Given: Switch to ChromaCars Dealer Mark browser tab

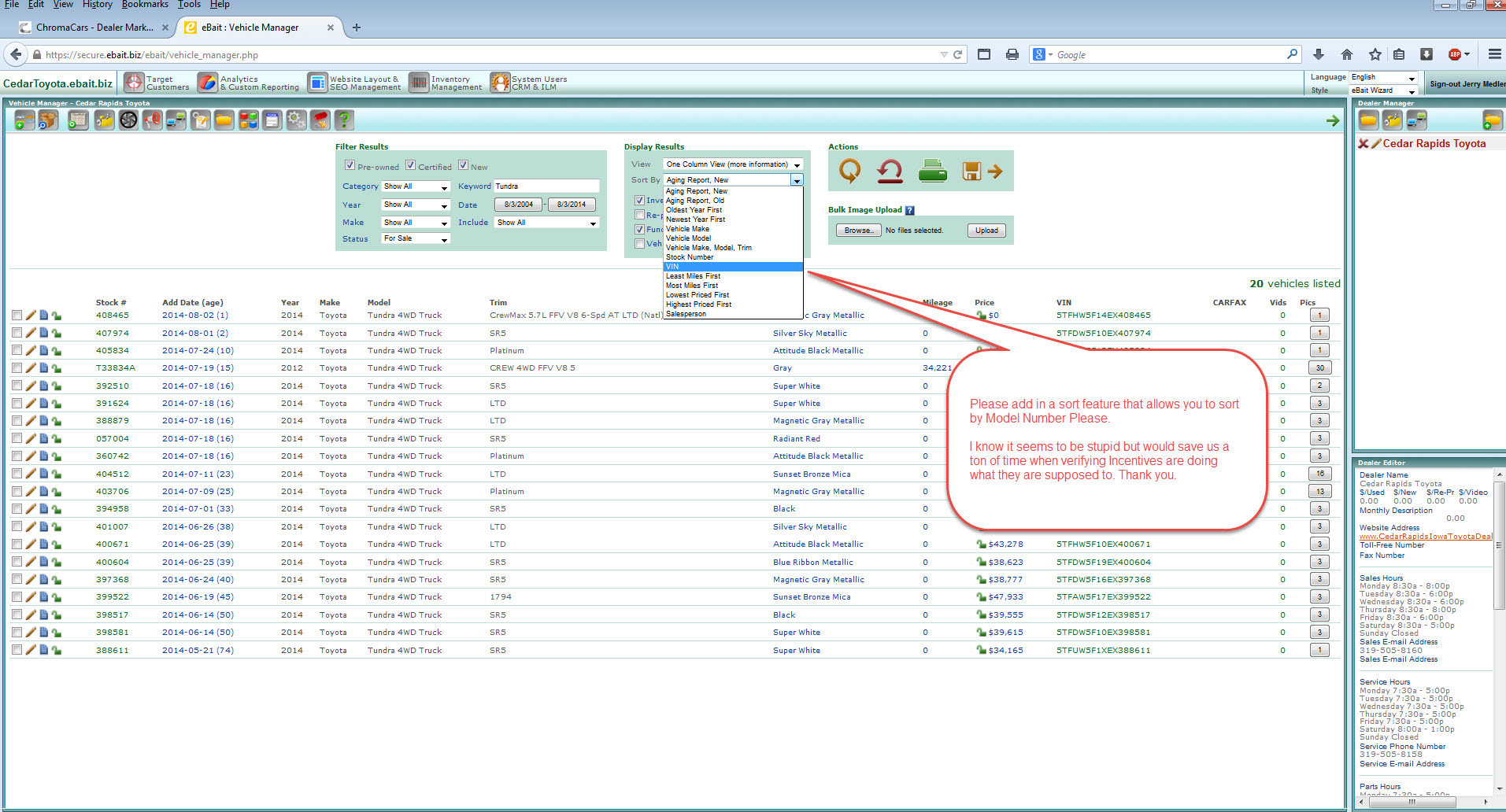Looking at the screenshot, I should [94, 28].
